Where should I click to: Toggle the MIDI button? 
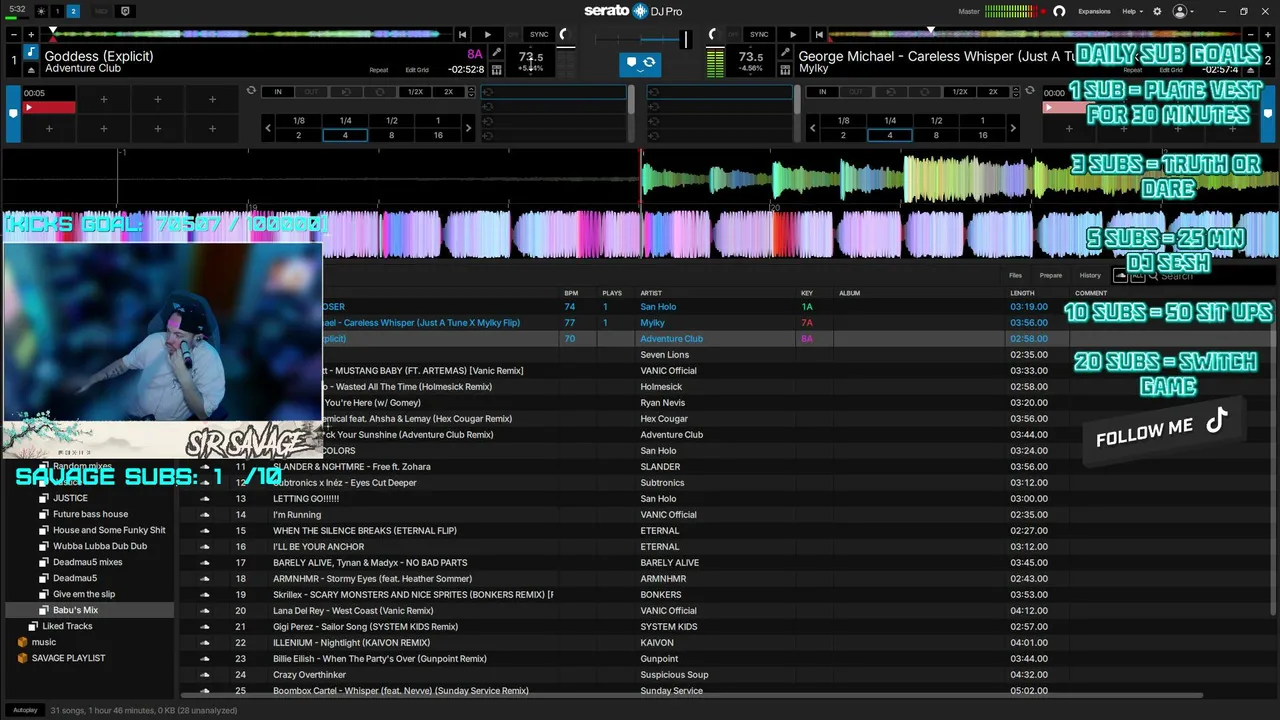(101, 11)
